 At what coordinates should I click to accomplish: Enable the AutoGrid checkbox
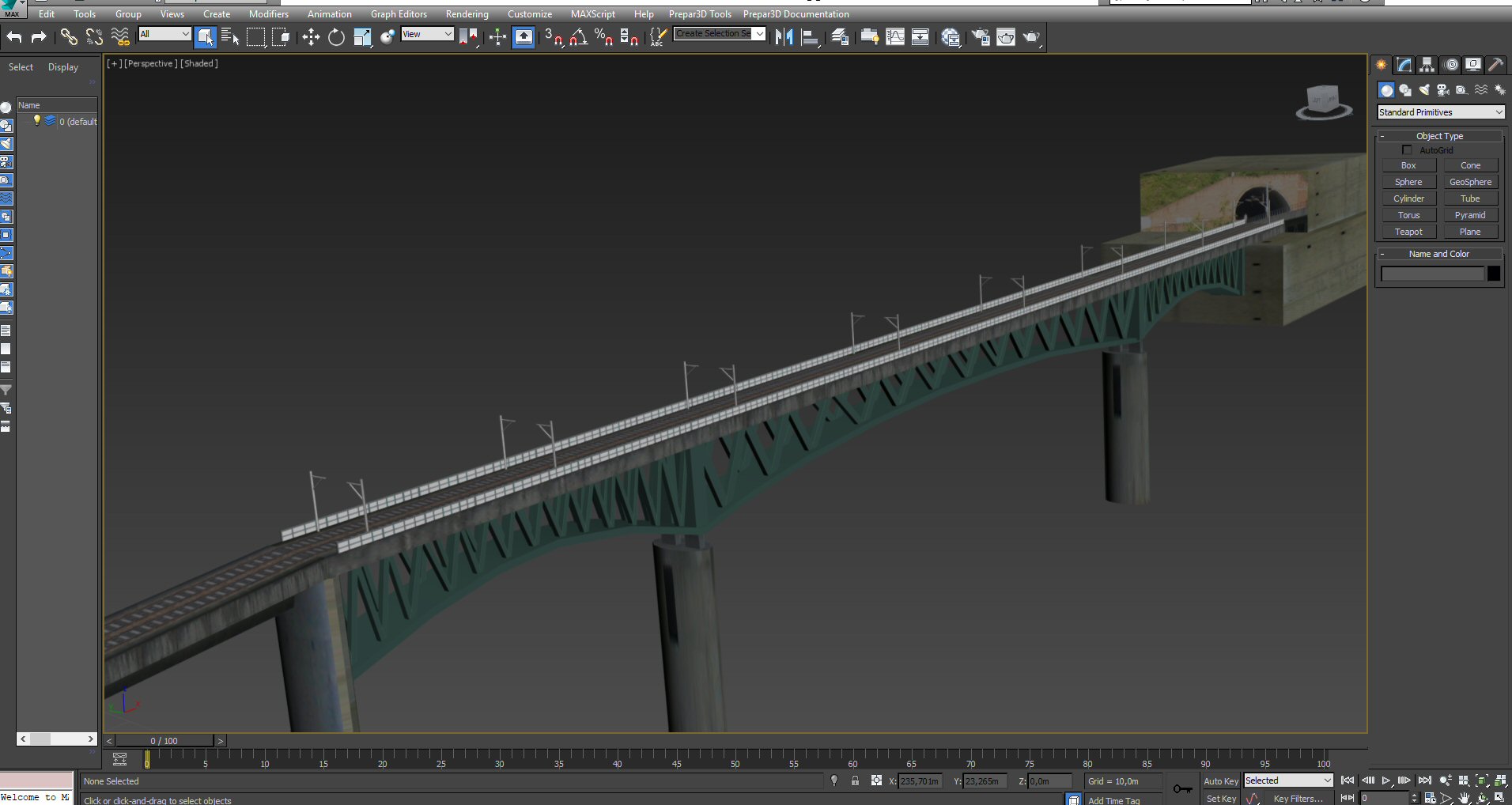[1407, 150]
